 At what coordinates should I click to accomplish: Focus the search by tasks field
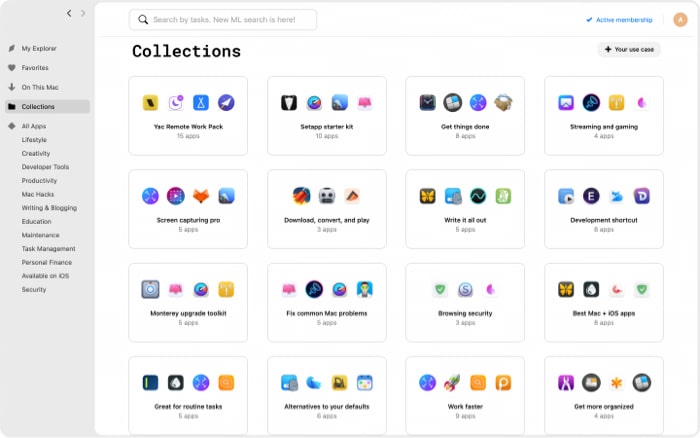(223, 20)
